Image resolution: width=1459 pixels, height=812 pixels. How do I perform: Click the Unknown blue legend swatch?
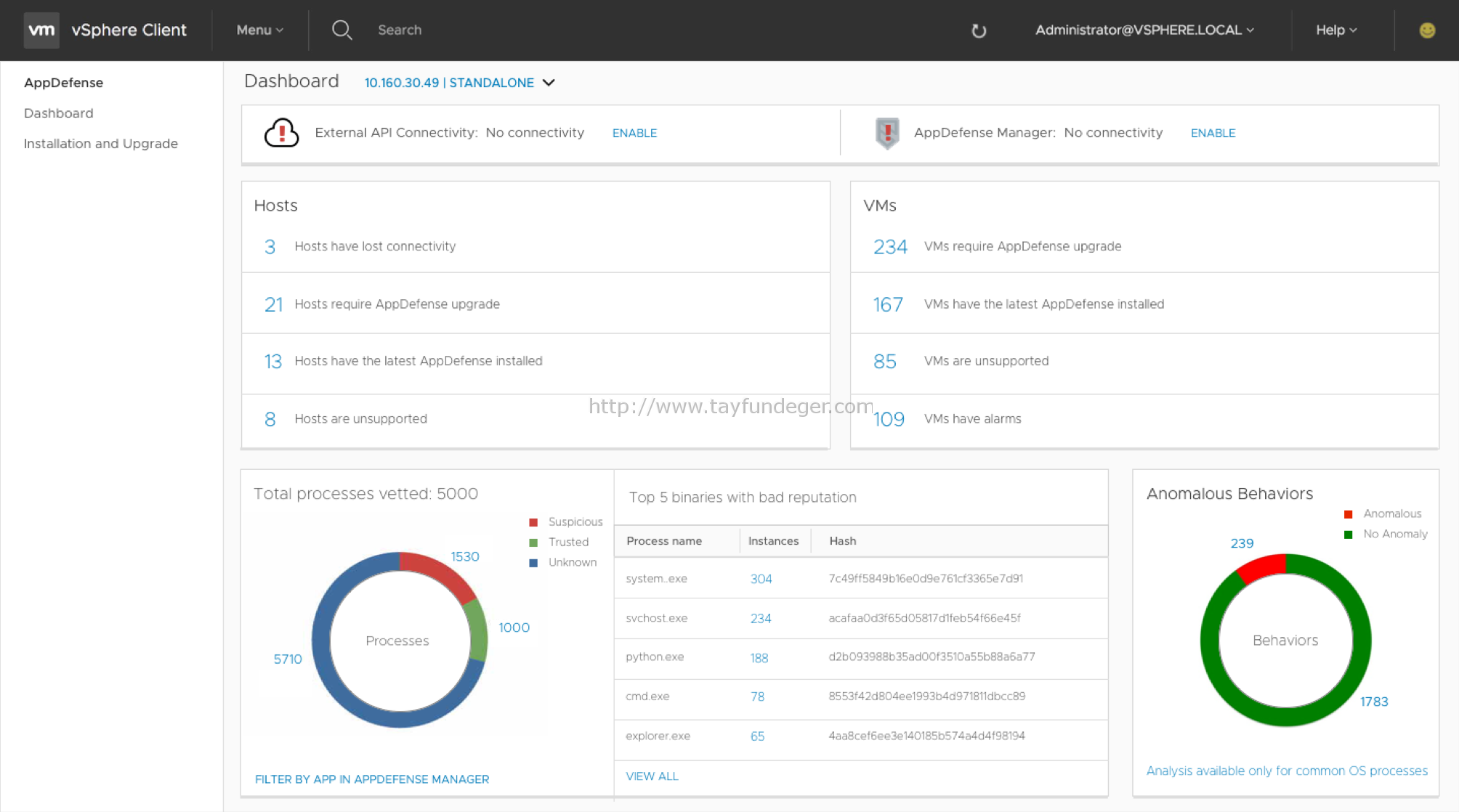533,563
